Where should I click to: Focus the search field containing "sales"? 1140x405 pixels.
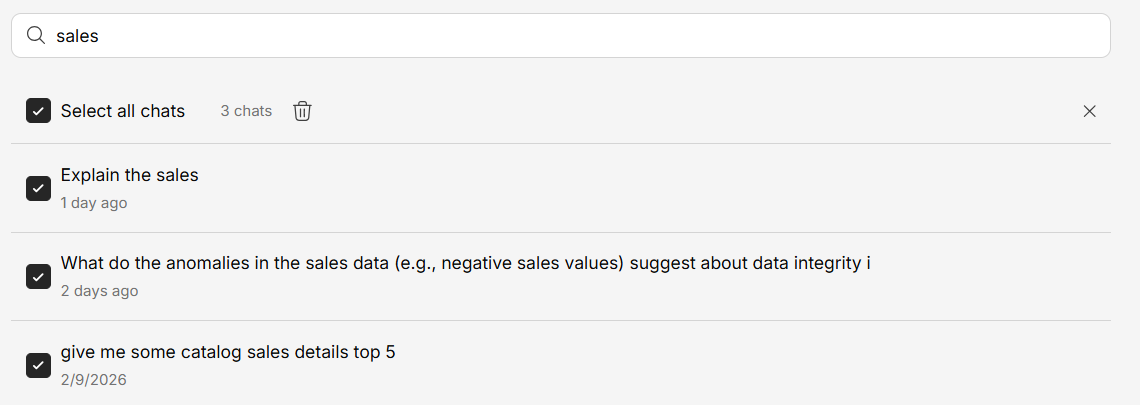[560, 36]
